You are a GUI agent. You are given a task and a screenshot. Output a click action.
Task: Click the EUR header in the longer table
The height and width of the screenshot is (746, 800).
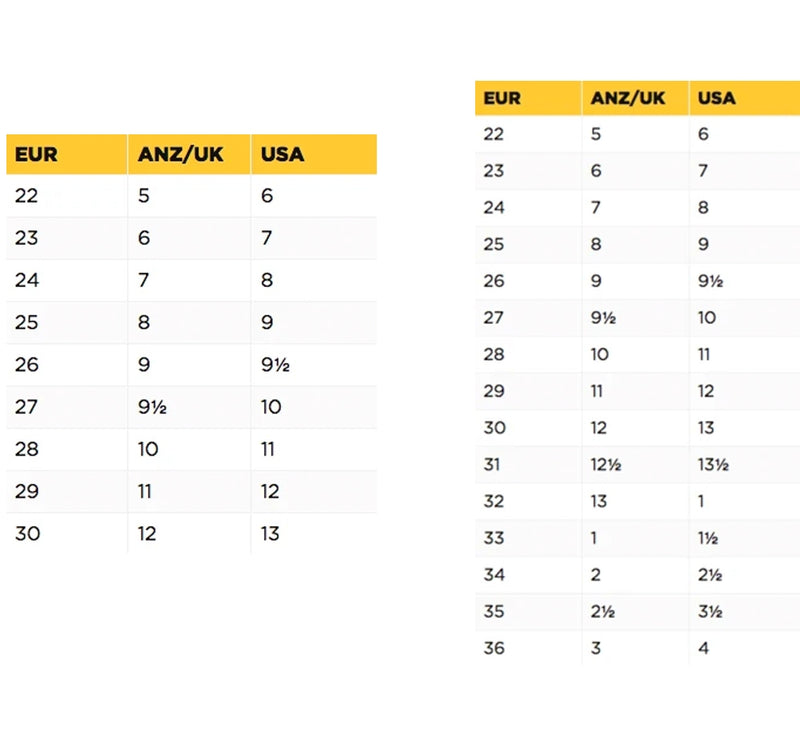coord(502,98)
